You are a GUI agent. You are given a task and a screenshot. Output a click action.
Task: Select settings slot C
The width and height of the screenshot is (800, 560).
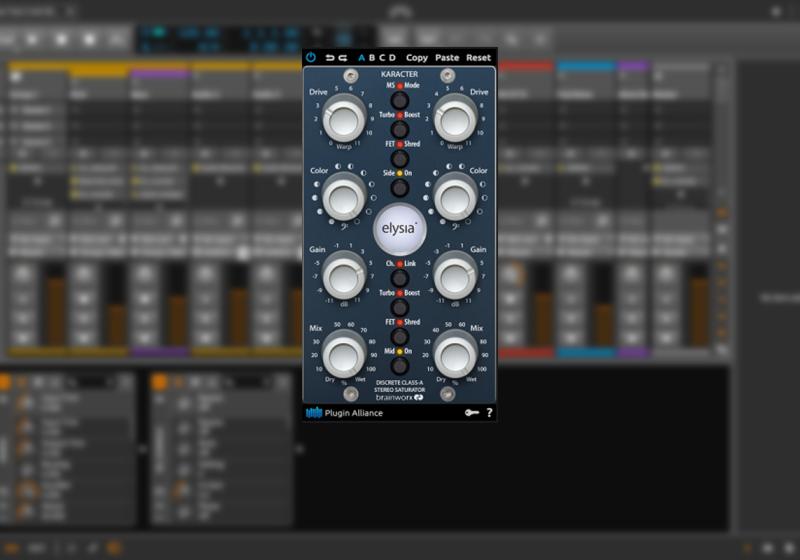[382, 58]
